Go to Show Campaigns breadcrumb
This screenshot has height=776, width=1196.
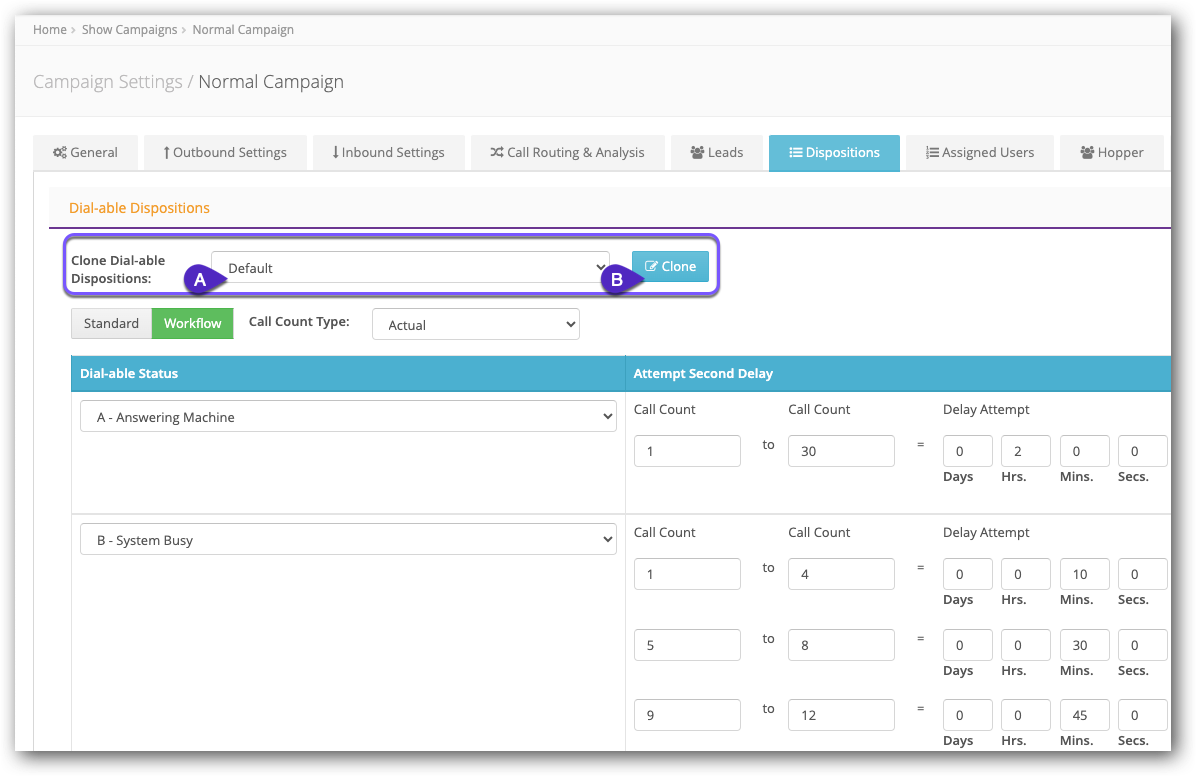tap(129, 30)
